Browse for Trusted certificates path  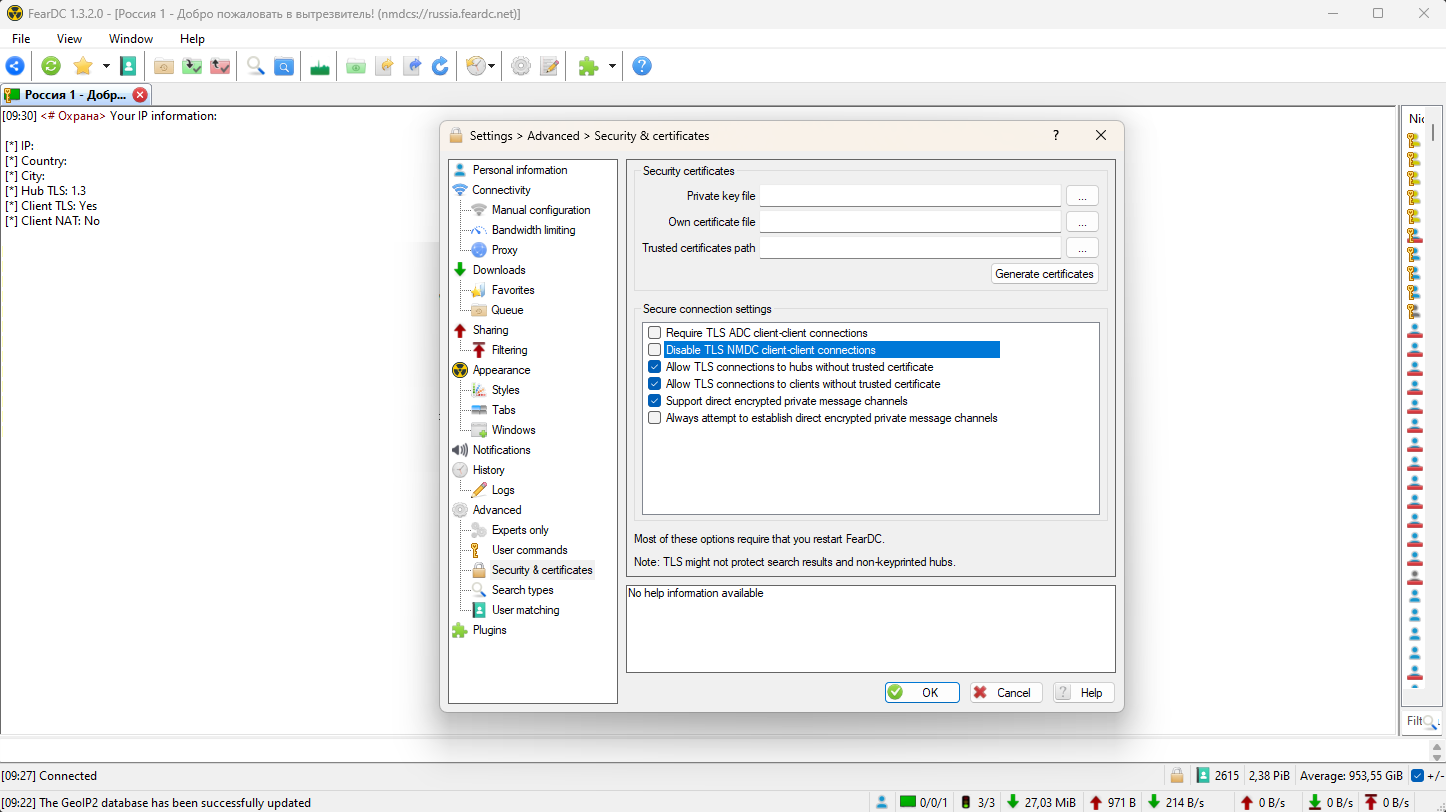click(1082, 248)
